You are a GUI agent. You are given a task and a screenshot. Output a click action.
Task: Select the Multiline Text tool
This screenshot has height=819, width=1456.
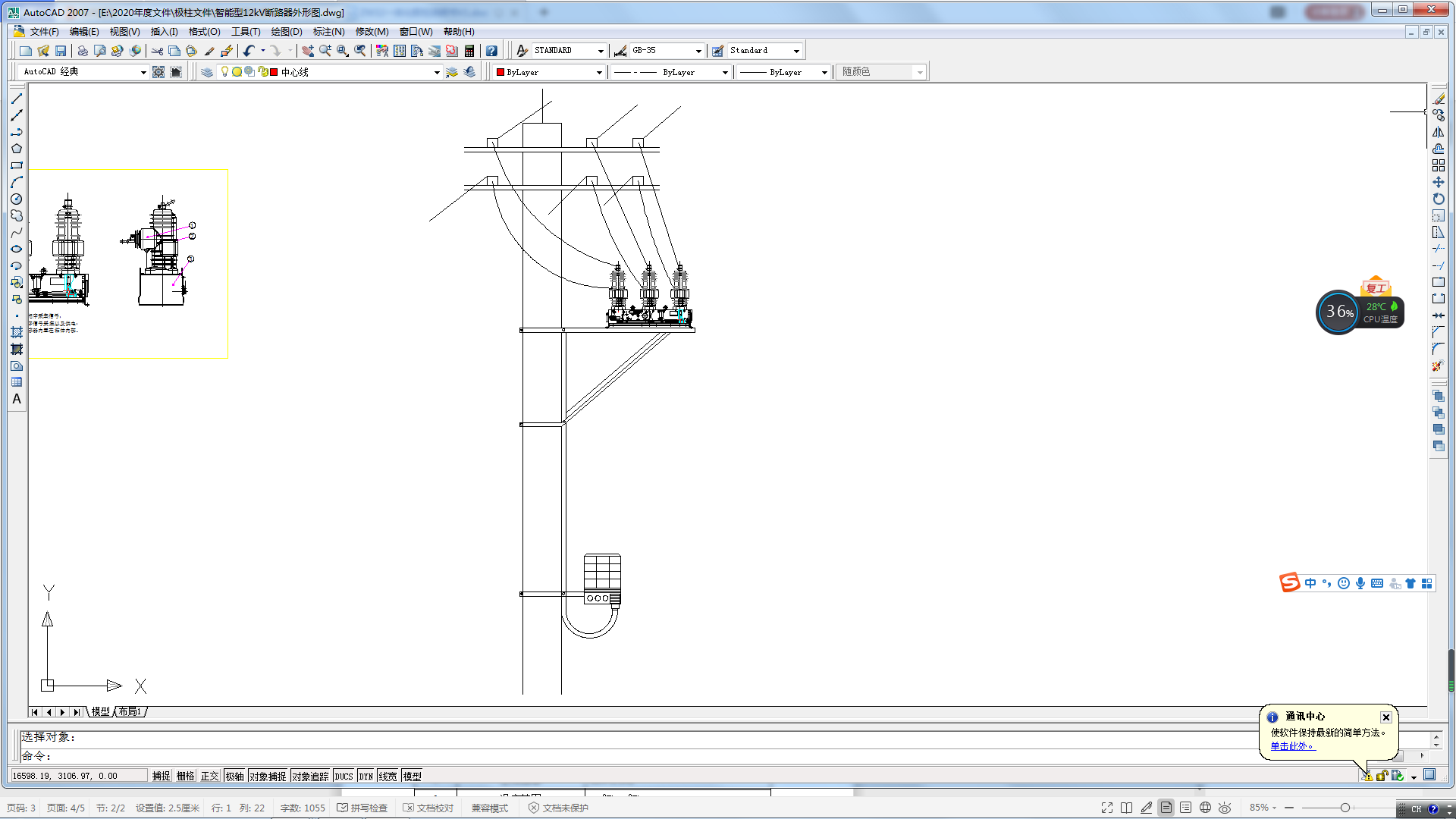pyautogui.click(x=17, y=399)
